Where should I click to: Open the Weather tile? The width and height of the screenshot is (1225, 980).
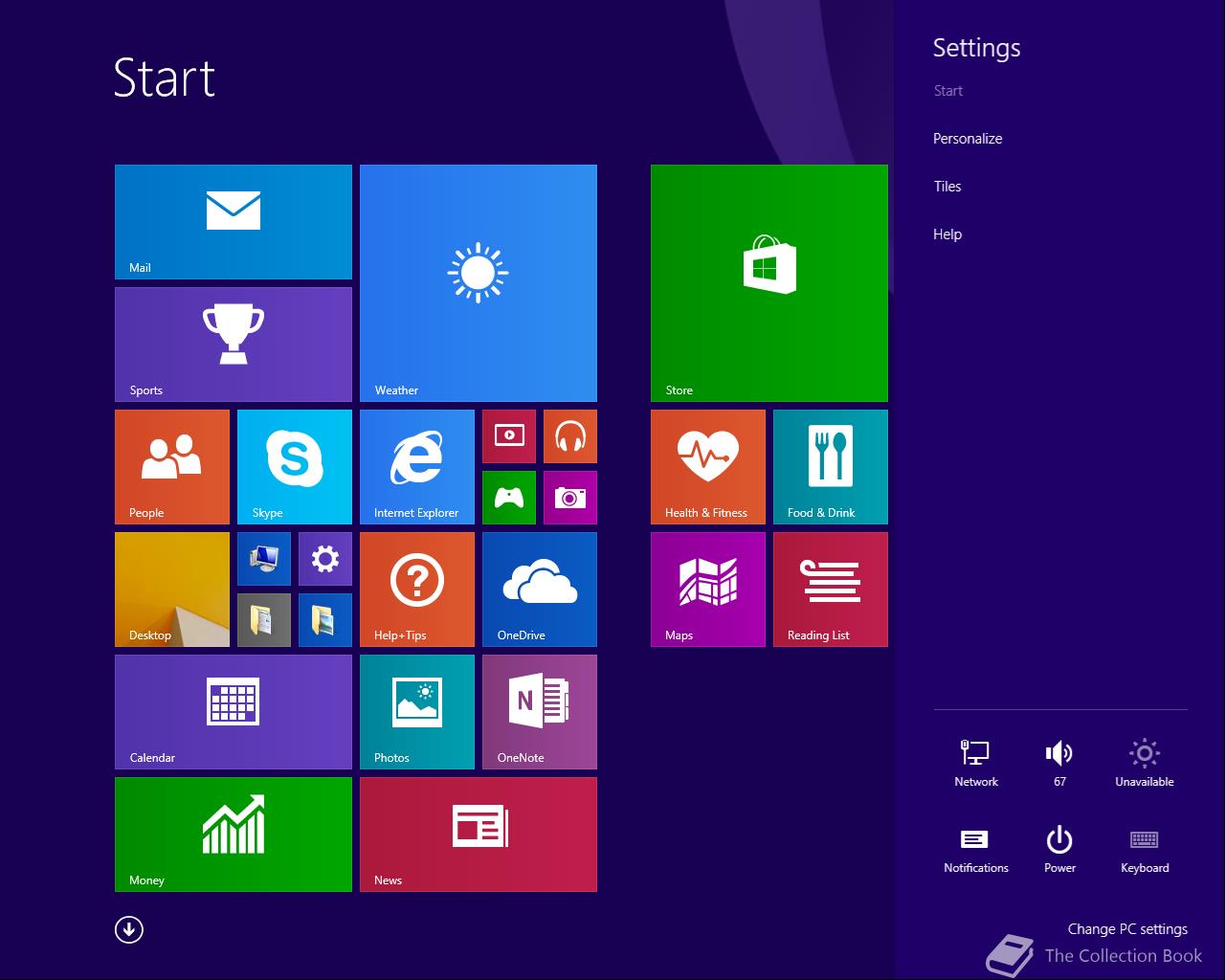479,283
